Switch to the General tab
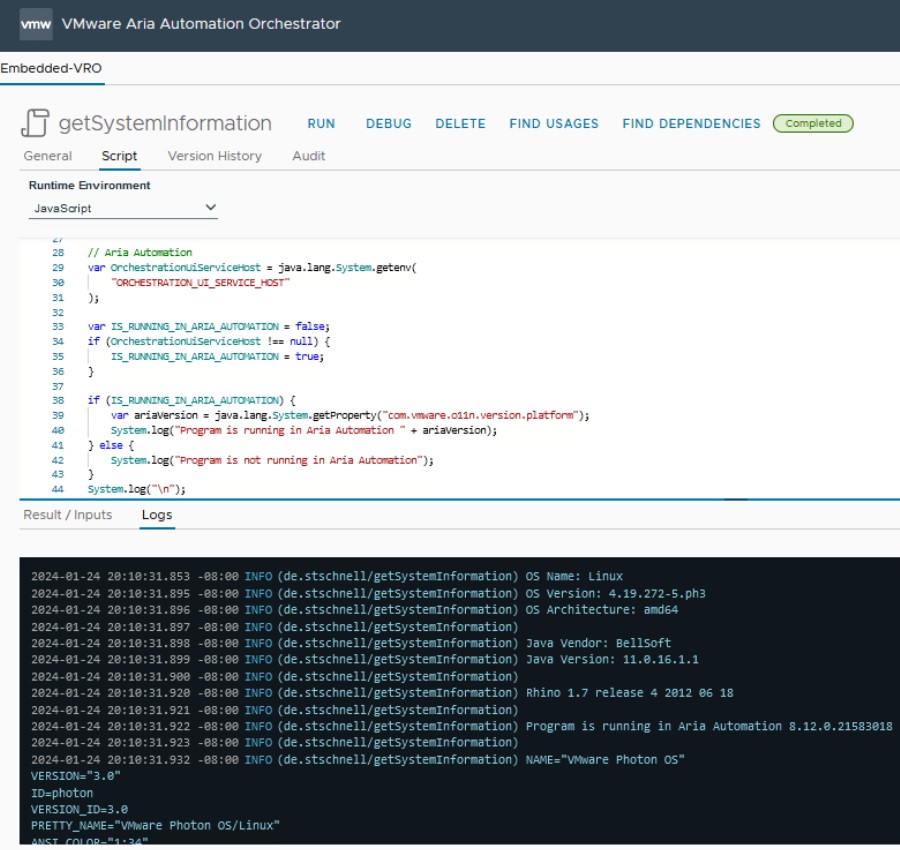Screen dimensions: 900x850 [48, 156]
